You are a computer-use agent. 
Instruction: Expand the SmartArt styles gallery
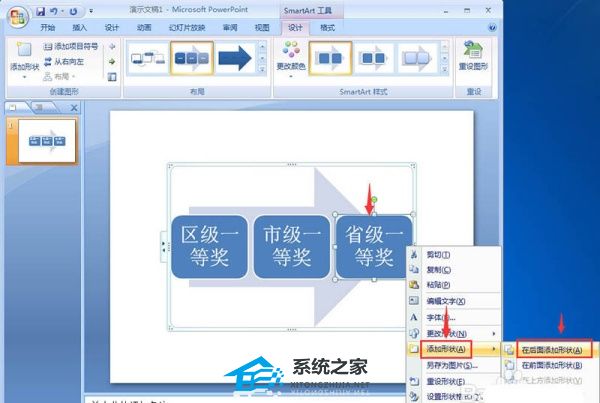click(x=445, y=70)
